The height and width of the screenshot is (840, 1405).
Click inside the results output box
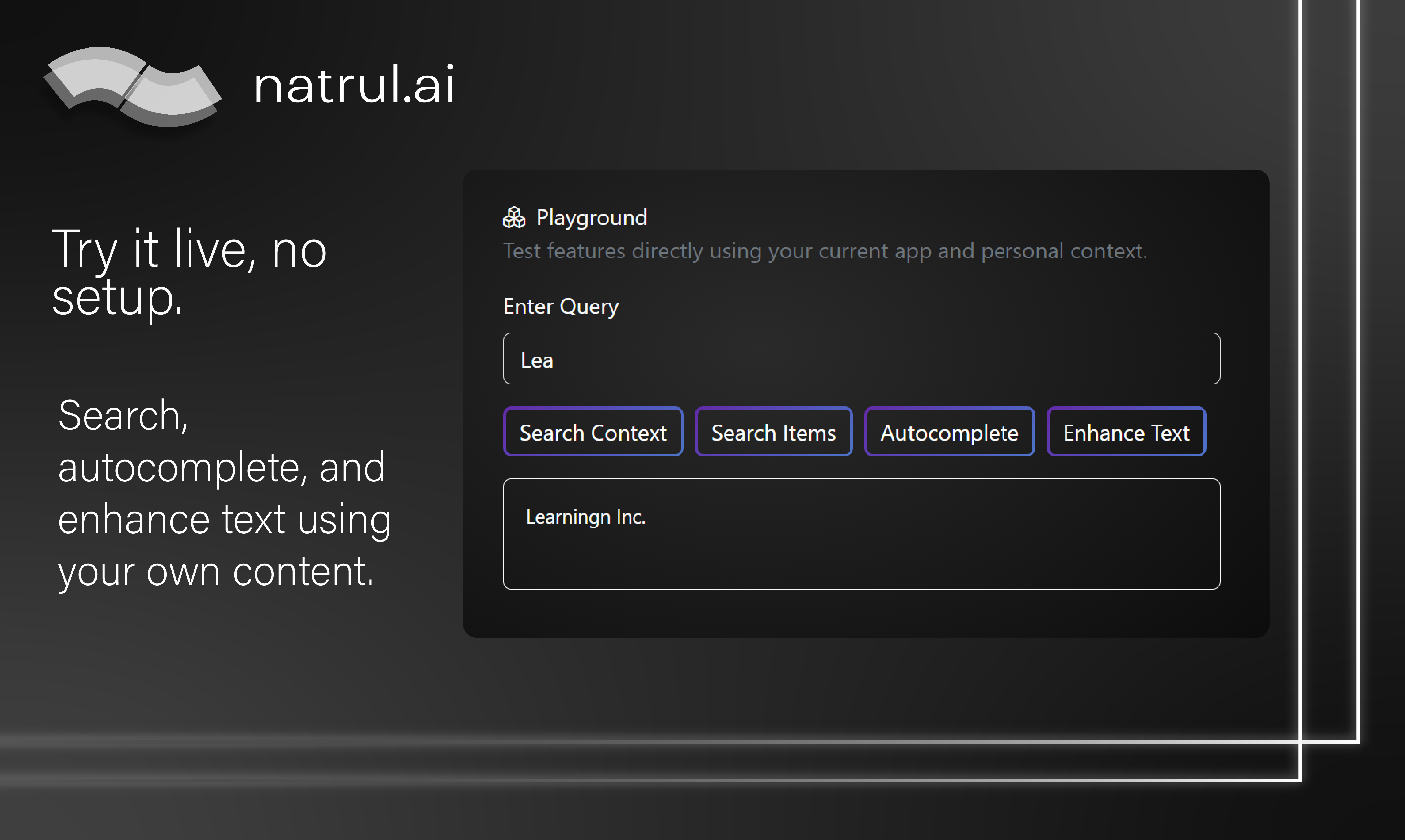(x=861, y=534)
